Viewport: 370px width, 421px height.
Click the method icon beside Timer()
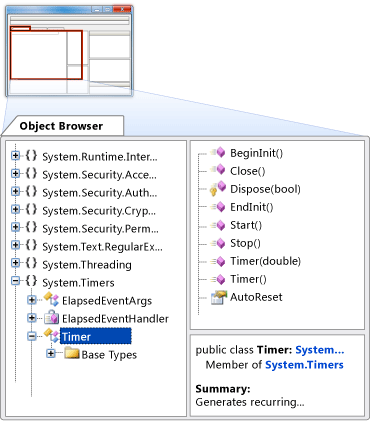[x=218, y=279]
